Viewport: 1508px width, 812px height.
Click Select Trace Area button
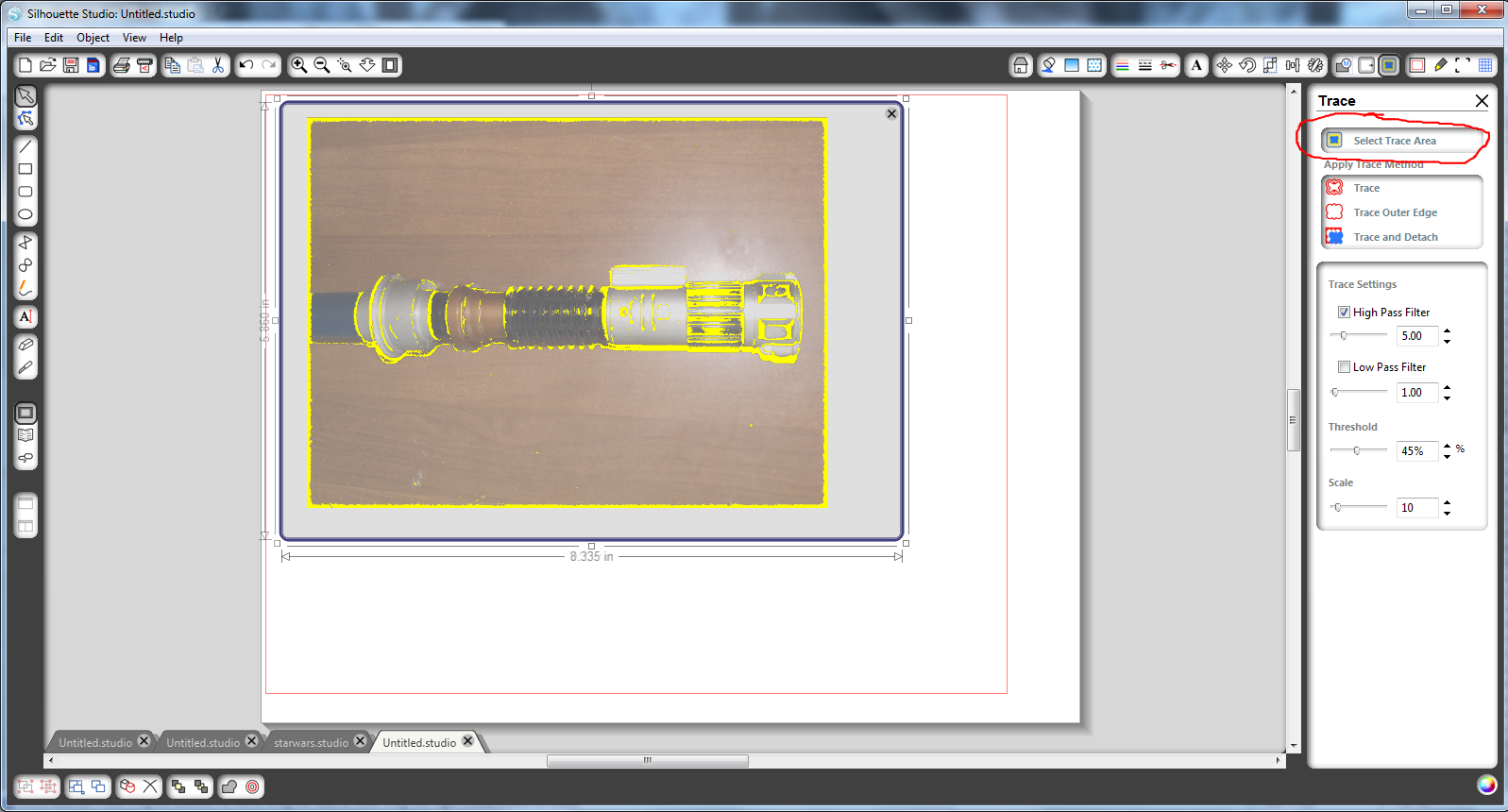(1401, 141)
